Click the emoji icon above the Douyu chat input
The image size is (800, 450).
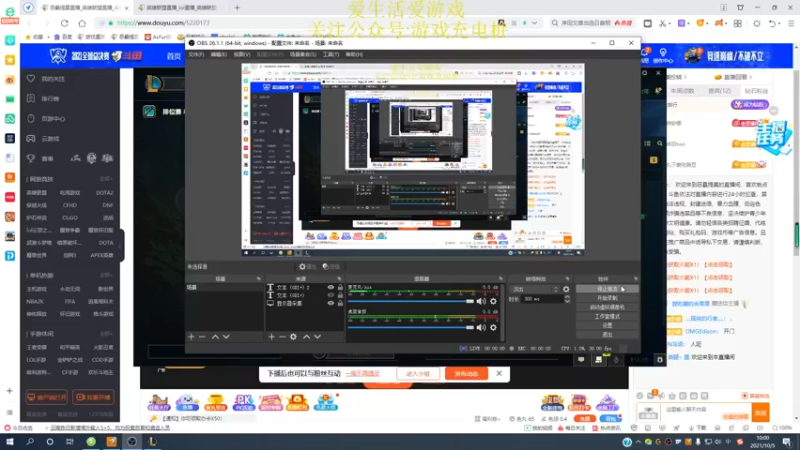[x=640, y=396]
